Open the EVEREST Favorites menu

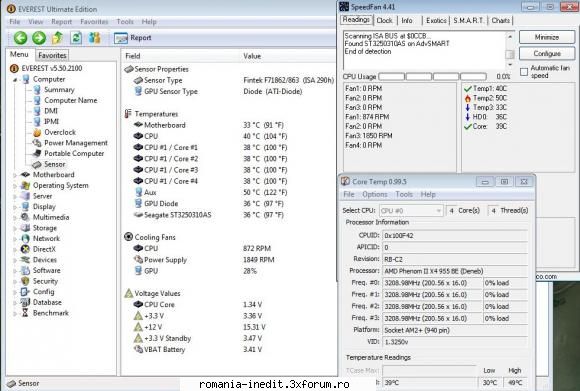[94, 22]
